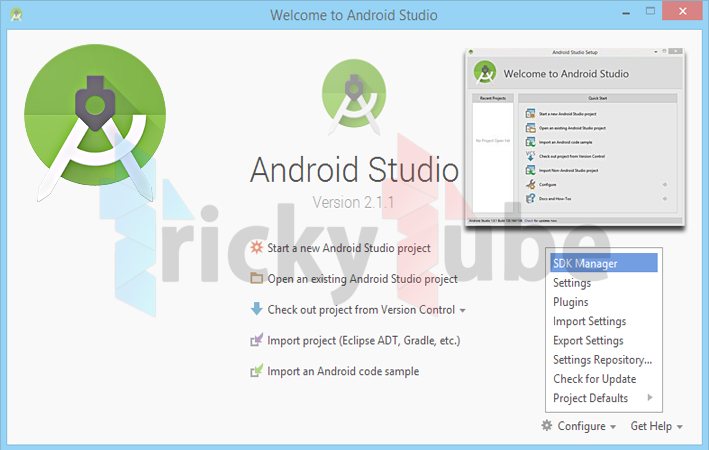Image resolution: width=709 pixels, height=450 pixels.
Task: Close the Welcome to Android Studio window
Action: 682,11
